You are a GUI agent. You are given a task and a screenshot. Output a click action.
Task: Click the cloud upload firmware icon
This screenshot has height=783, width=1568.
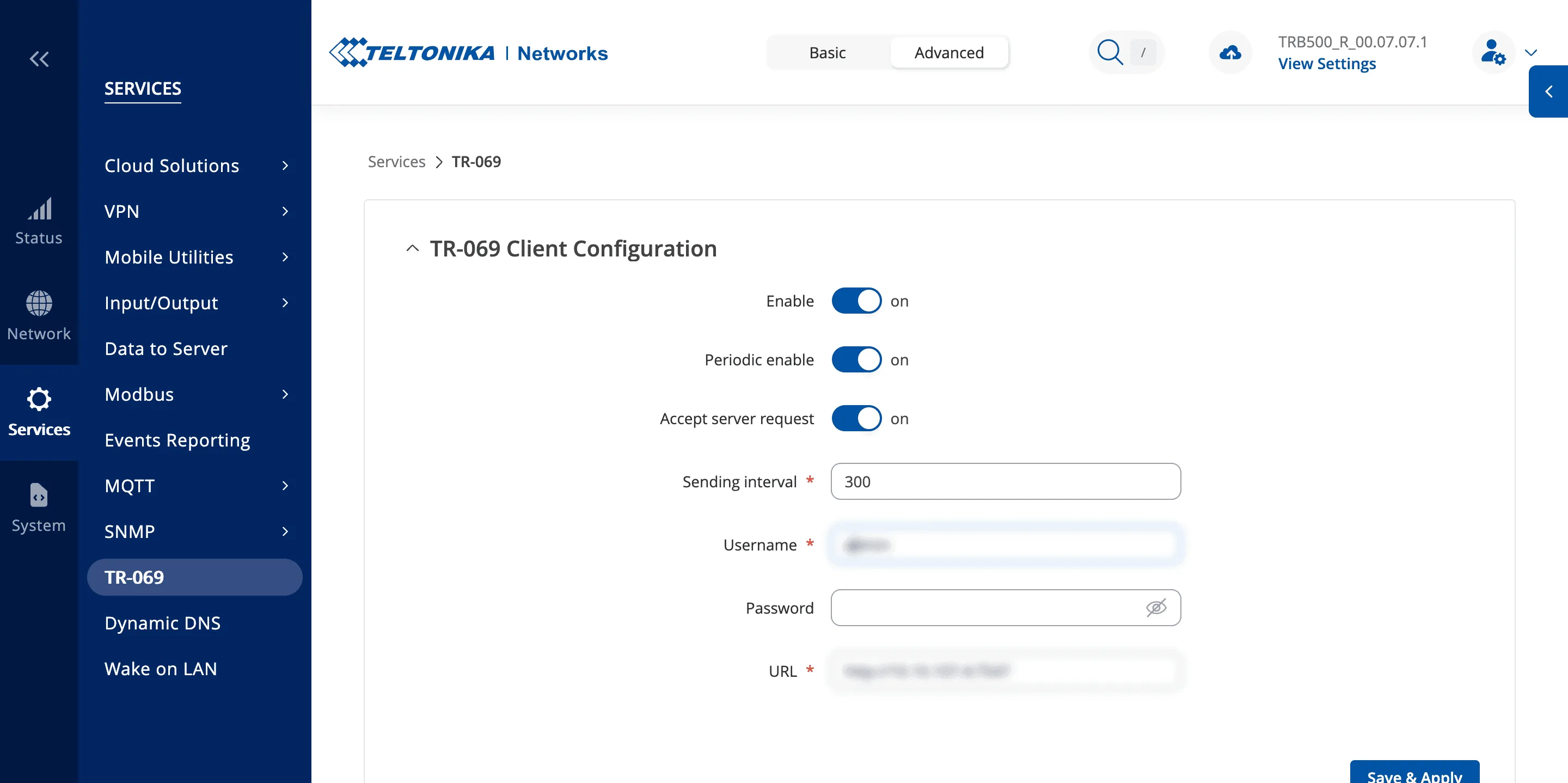tap(1230, 53)
